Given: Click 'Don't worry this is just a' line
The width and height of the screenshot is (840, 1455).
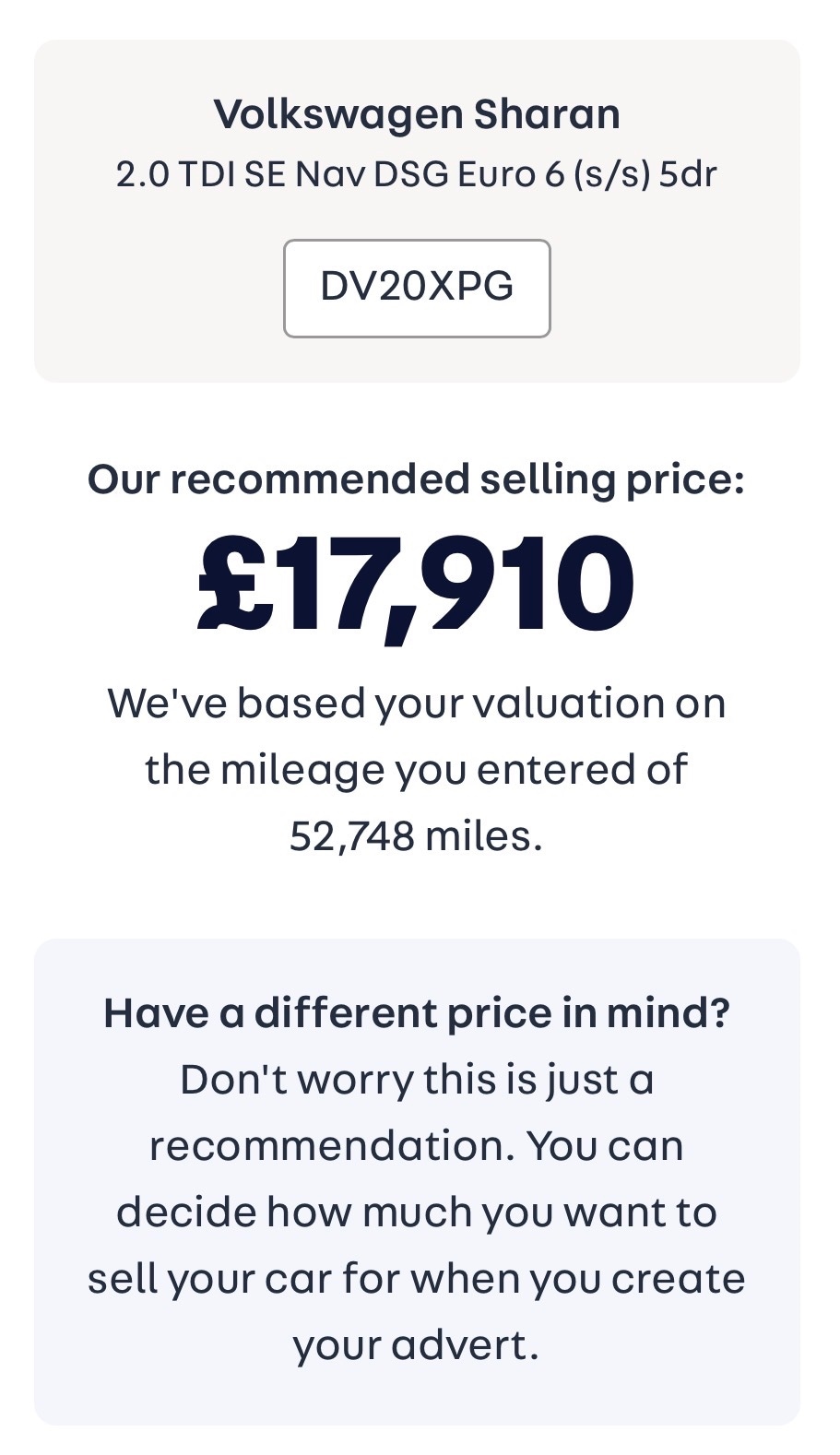Looking at the screenshot, I should 417,1080.
